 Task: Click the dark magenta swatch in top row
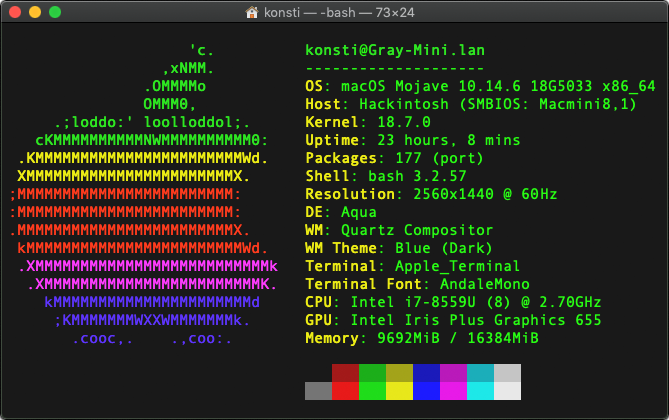[454, 373]
